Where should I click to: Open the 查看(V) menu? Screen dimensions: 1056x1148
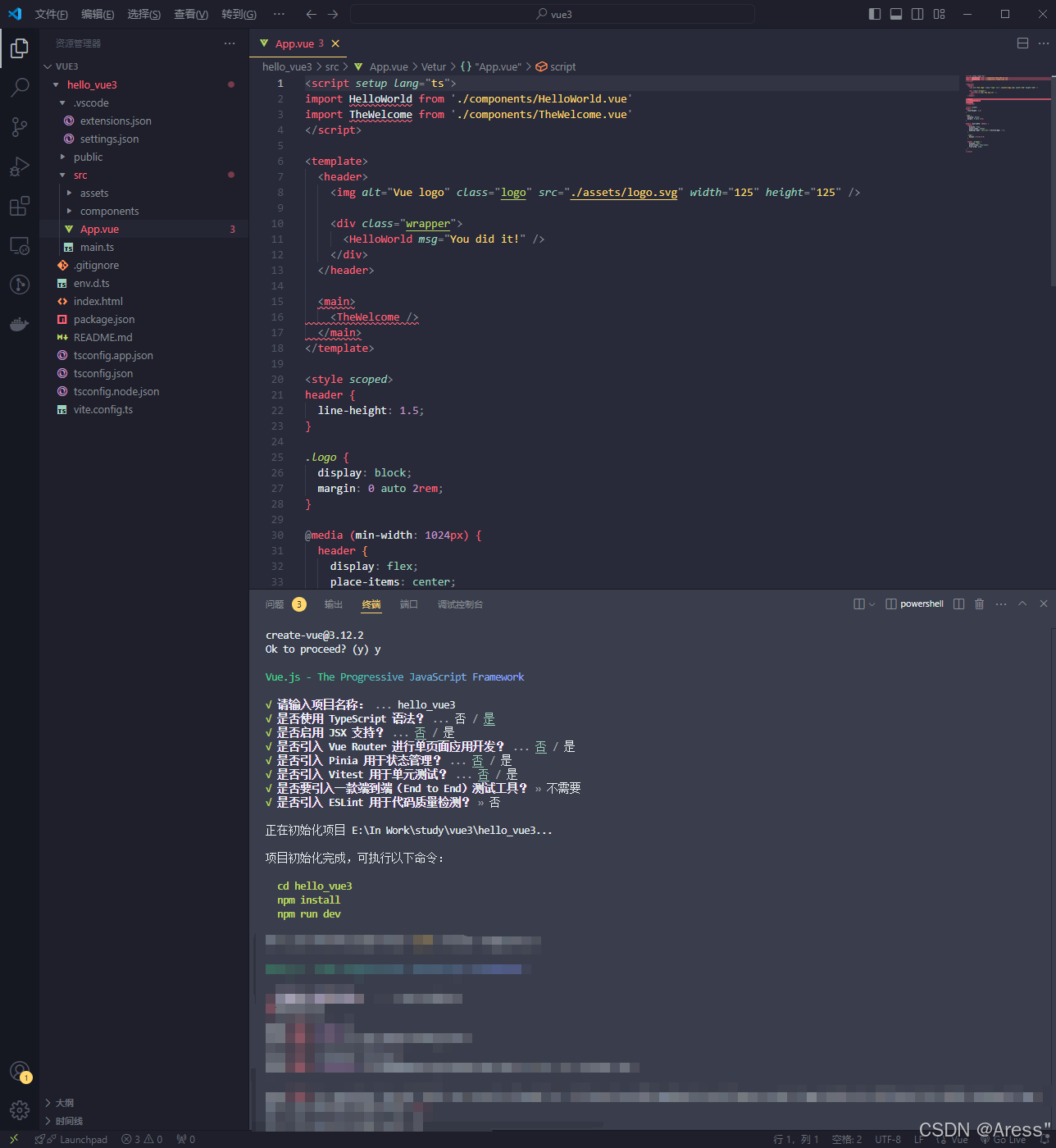point(191,14)
